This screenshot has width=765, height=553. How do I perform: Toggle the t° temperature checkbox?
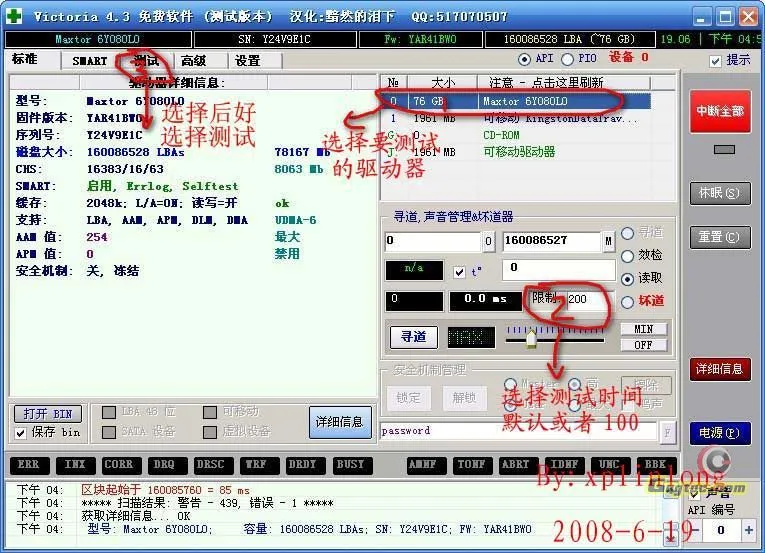(459, 272)
